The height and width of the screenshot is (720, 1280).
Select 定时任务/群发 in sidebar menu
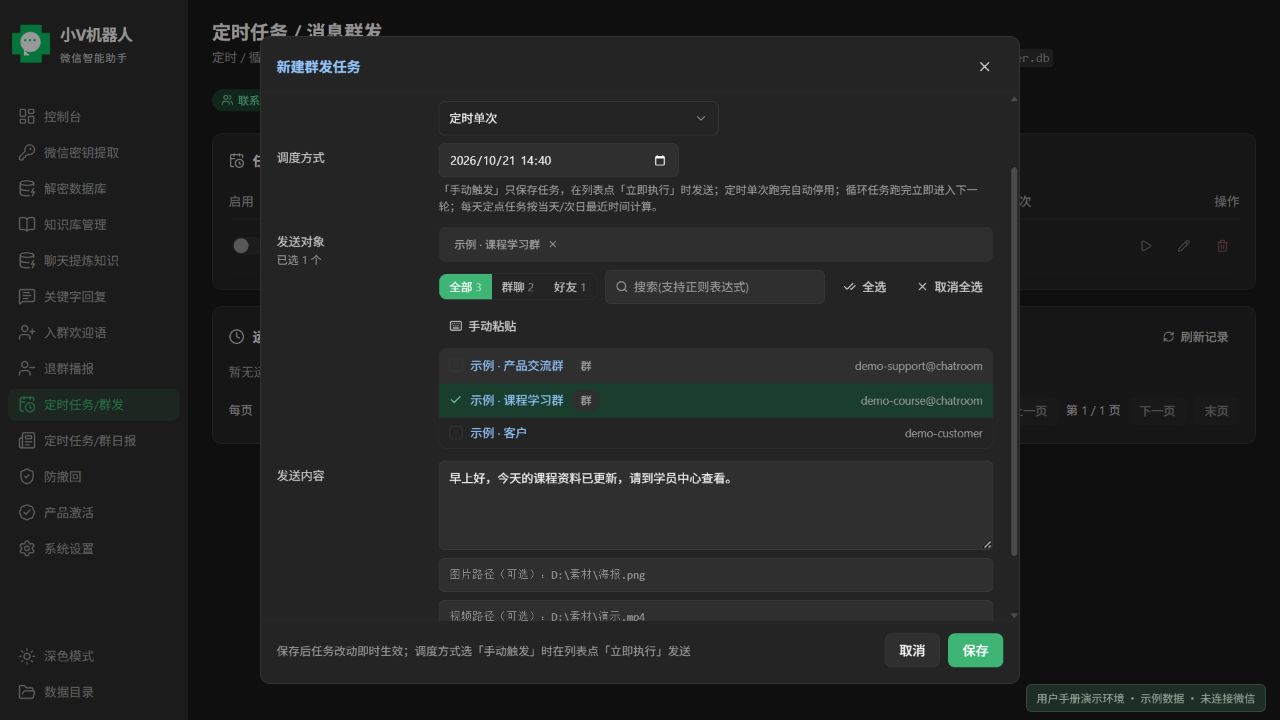(93, 405)
